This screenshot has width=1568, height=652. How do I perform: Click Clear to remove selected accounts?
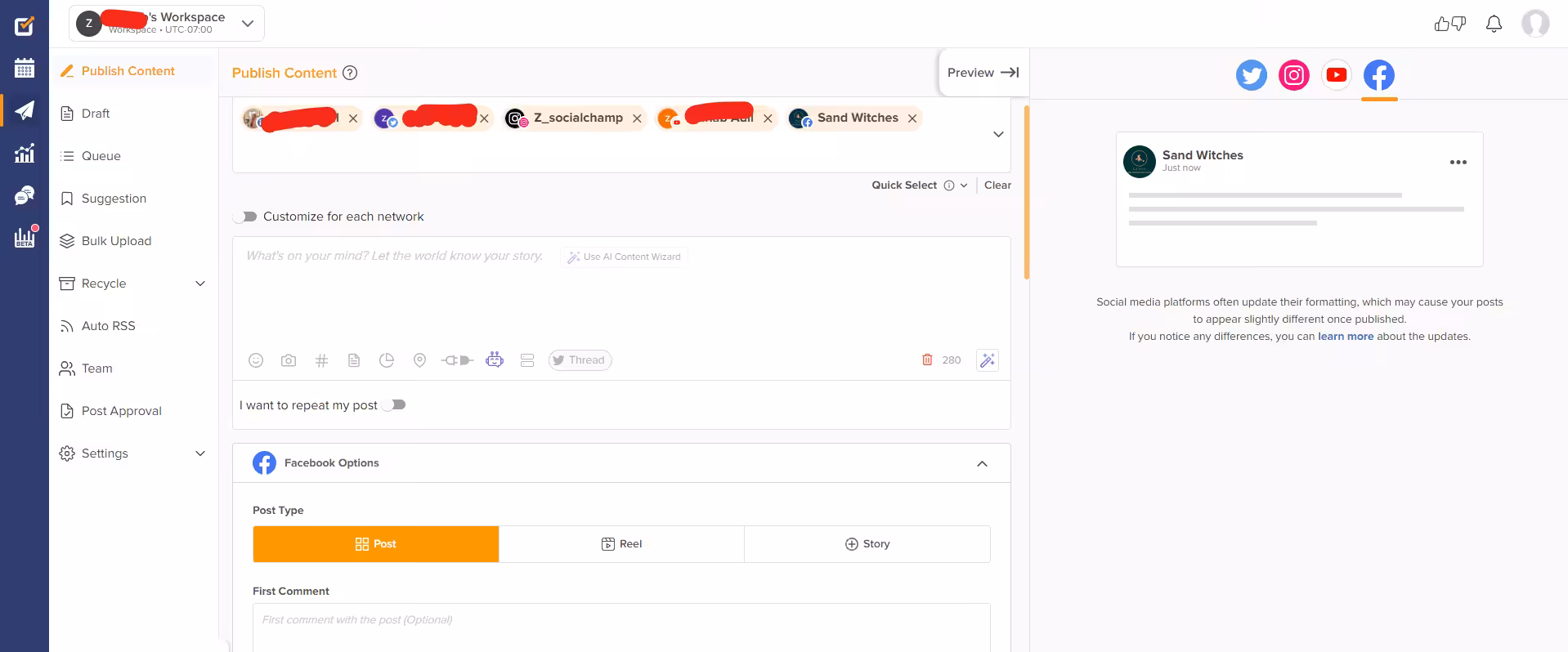997,185
